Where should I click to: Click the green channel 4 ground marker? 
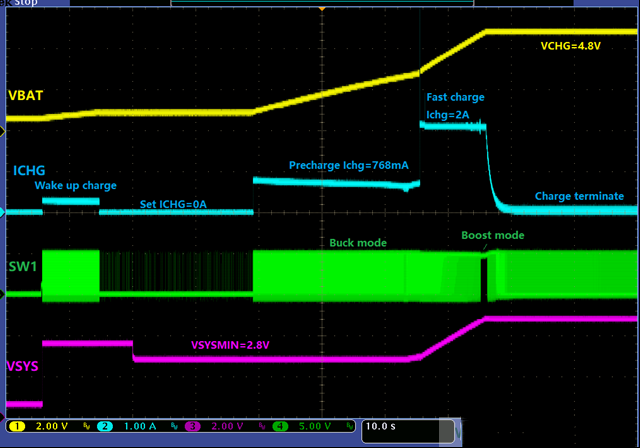[x=2, y=294]
